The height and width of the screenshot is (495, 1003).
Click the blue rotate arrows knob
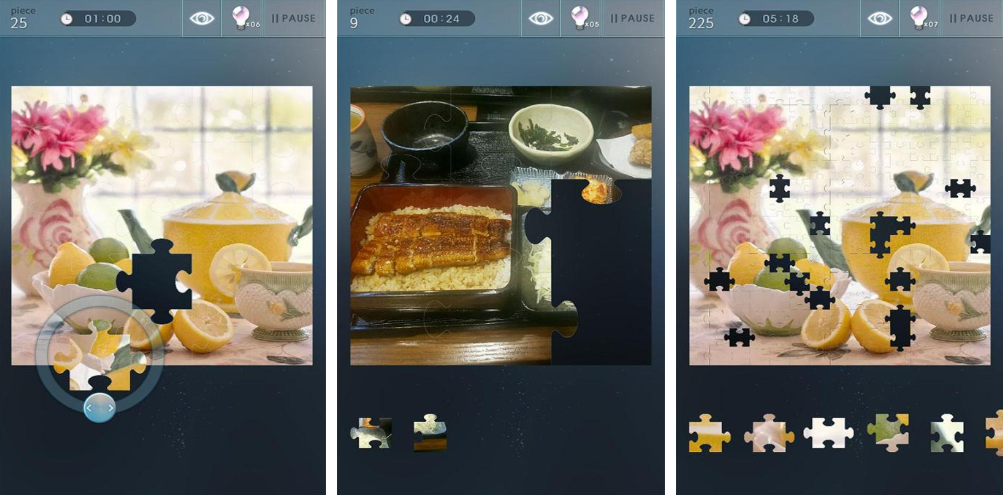(x=100, y=407)
